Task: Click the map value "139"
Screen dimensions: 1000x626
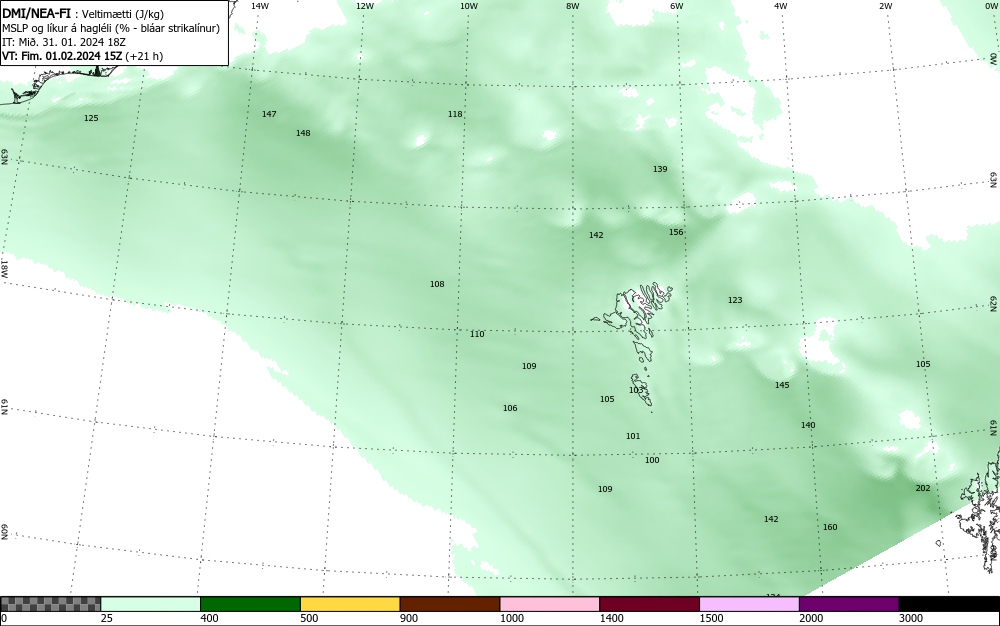Action: point(660,169)
